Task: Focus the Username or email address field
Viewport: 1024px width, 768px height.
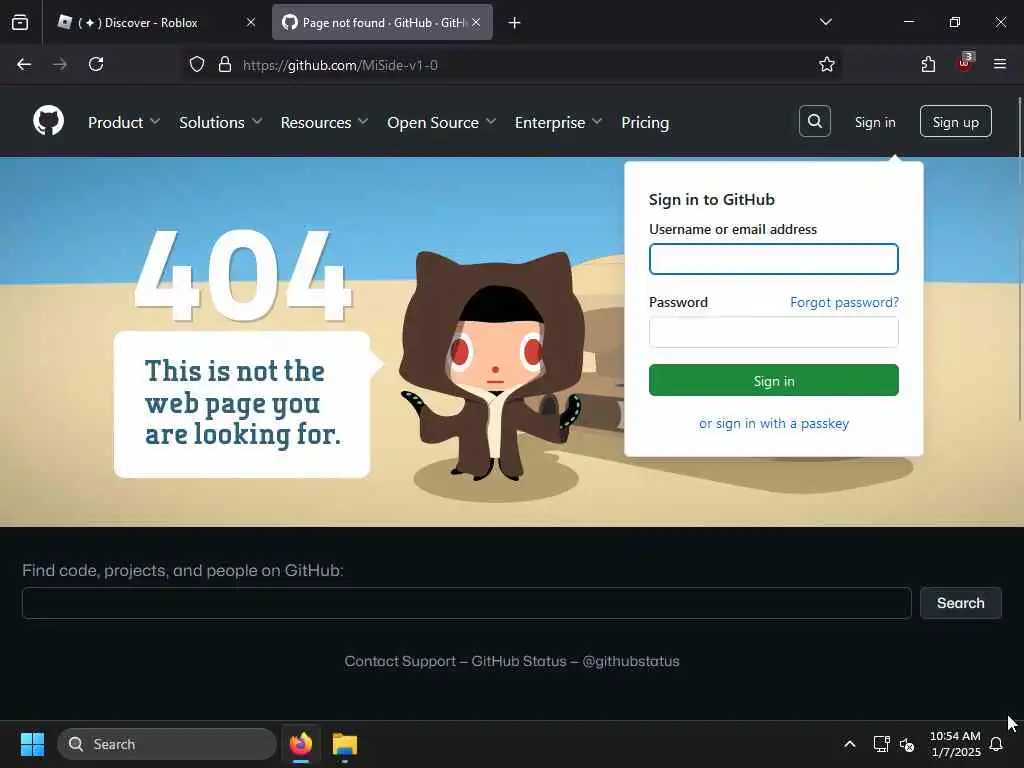Action: [773, 259]
